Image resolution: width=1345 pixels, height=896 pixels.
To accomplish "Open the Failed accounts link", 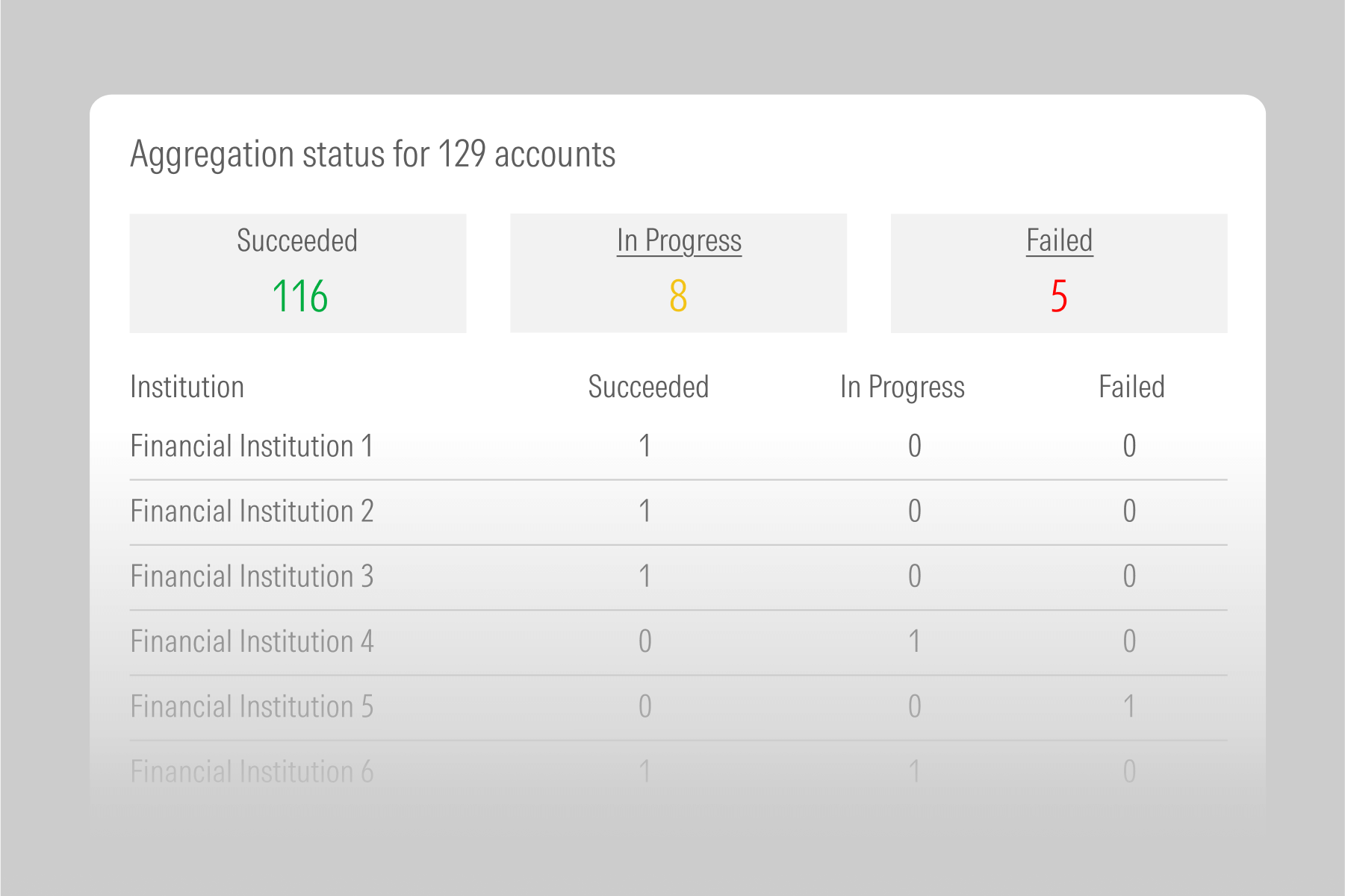I will click(x=1058, y=241).
